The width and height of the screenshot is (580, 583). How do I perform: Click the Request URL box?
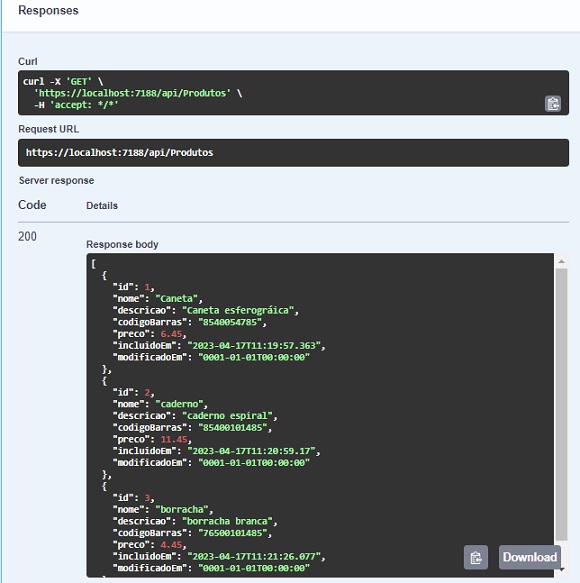(293, 153)
